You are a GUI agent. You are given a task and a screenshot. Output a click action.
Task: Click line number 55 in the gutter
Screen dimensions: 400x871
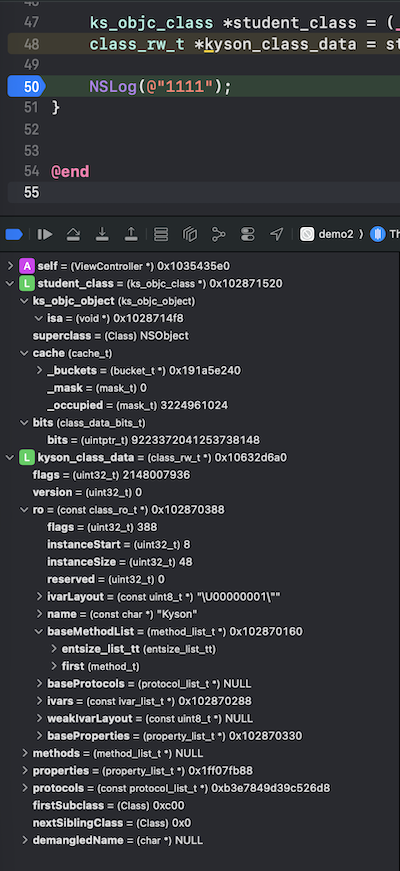tap(32, 192)
